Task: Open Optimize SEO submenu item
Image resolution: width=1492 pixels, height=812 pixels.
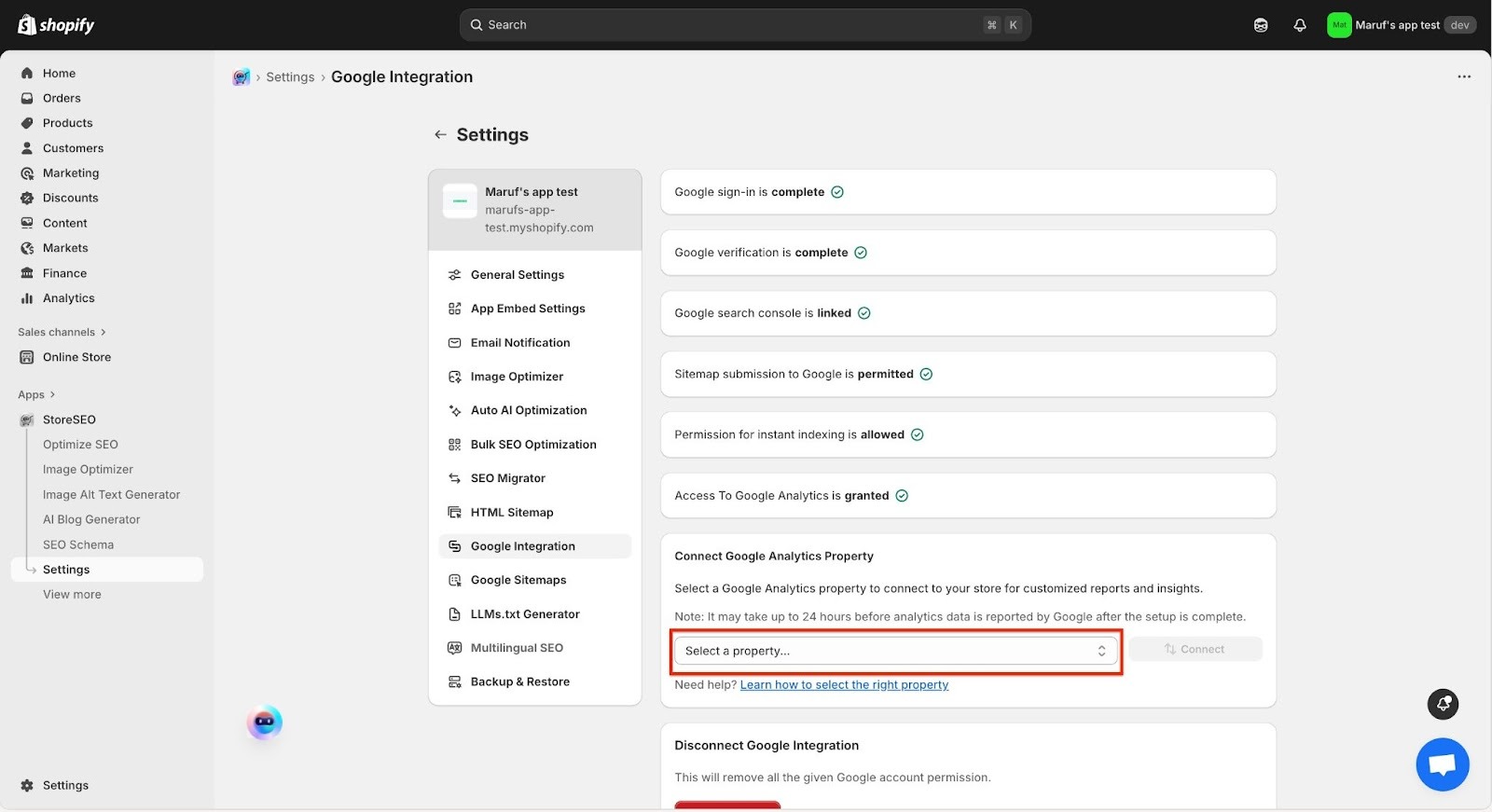Action: click(80, 445)
